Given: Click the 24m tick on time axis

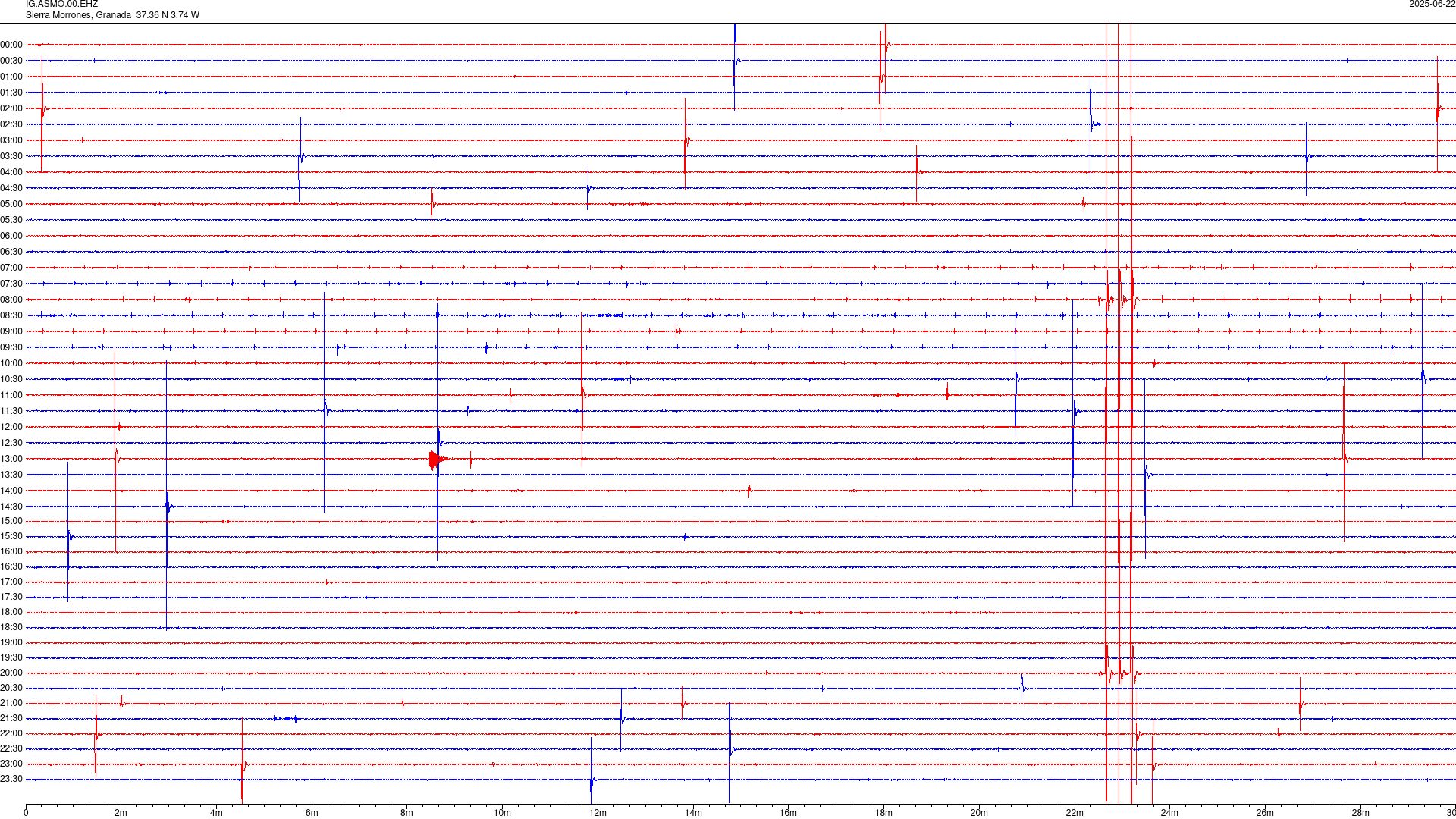Looking at the screenshot, I should point(1169,813).
